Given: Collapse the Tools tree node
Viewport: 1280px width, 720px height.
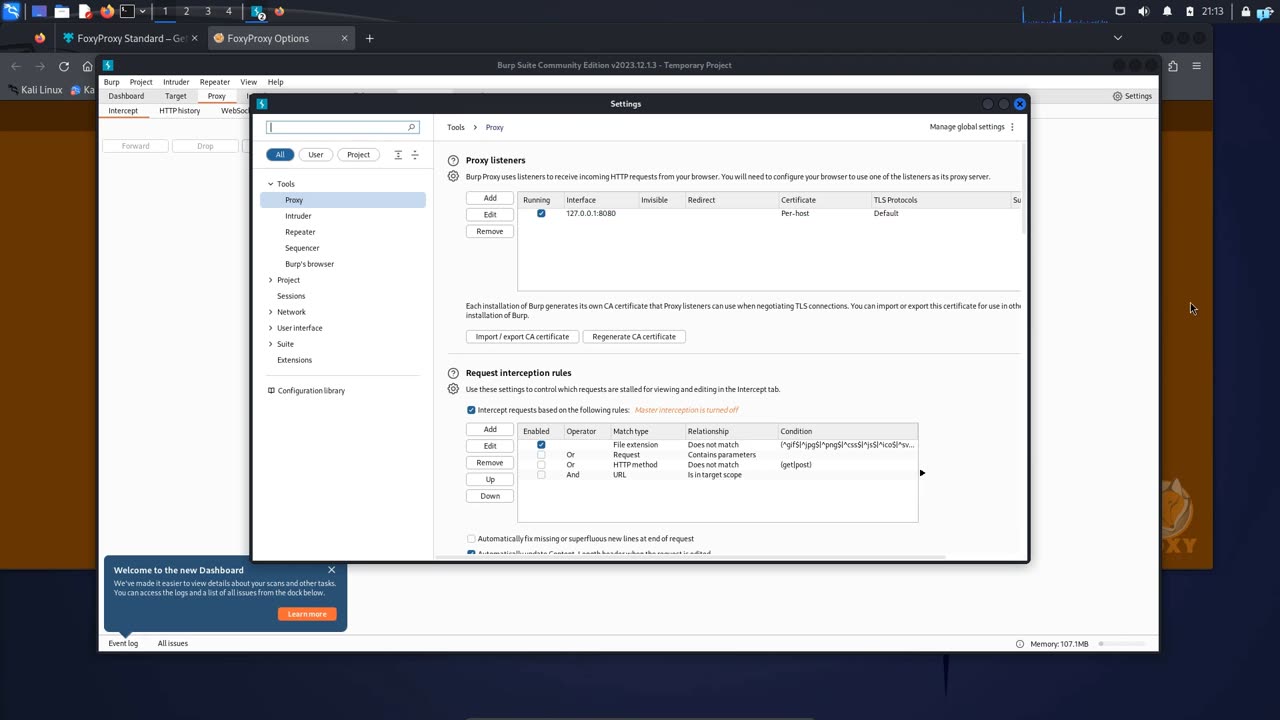Looking at the screenshot, I should 270,184.
